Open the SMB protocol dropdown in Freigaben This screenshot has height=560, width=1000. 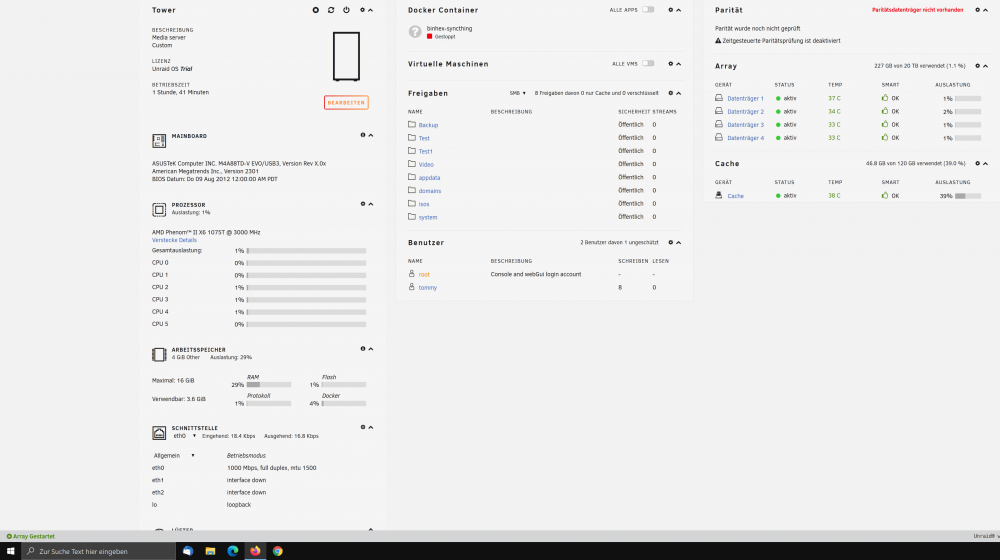click(x=517, y=93)
